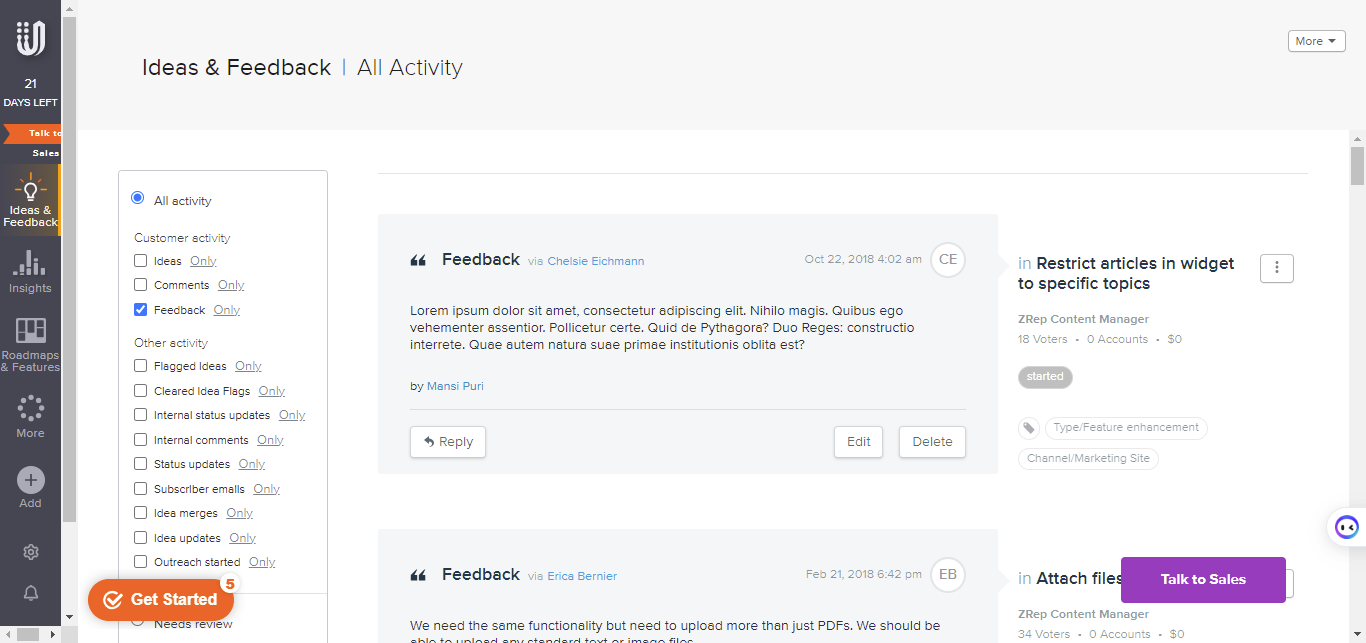Uncheck the Feedback filter checkbox
Viewport: 1366px width, 643px height.
pos(140,309)
